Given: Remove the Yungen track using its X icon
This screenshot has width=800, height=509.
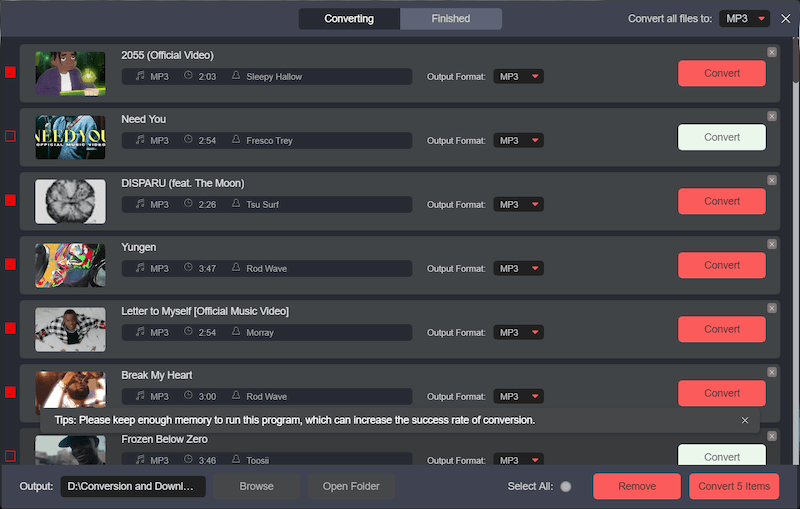Looking at the screenshot, I should pos(771,244).
